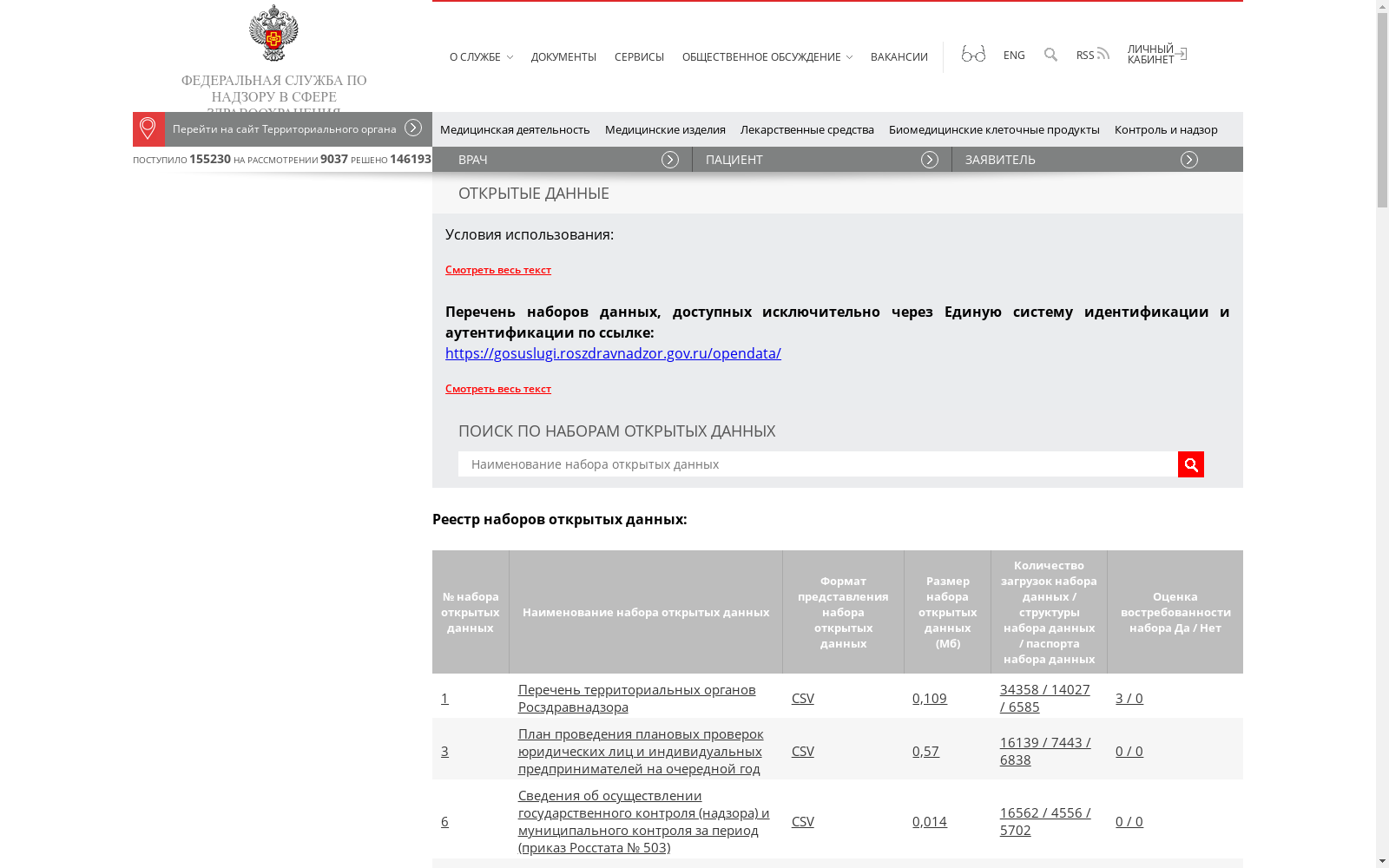Click the 0 / 0 rating in dataset 6's row
Image resolution: width=1389 pixels, height=868 pixels.
pyautogui.click(x=1129, y=822)
